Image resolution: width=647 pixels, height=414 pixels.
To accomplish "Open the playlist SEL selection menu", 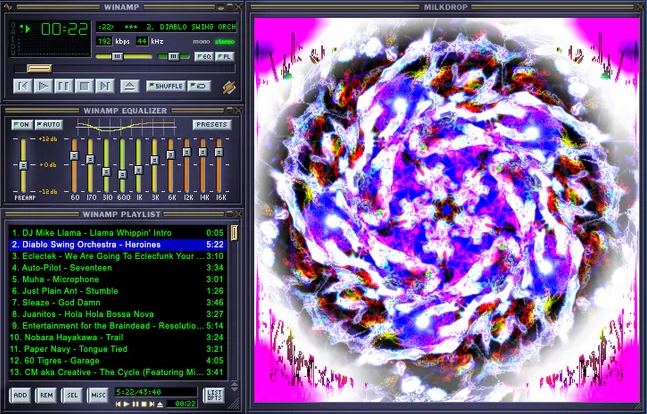I will [x=72, y=395].
